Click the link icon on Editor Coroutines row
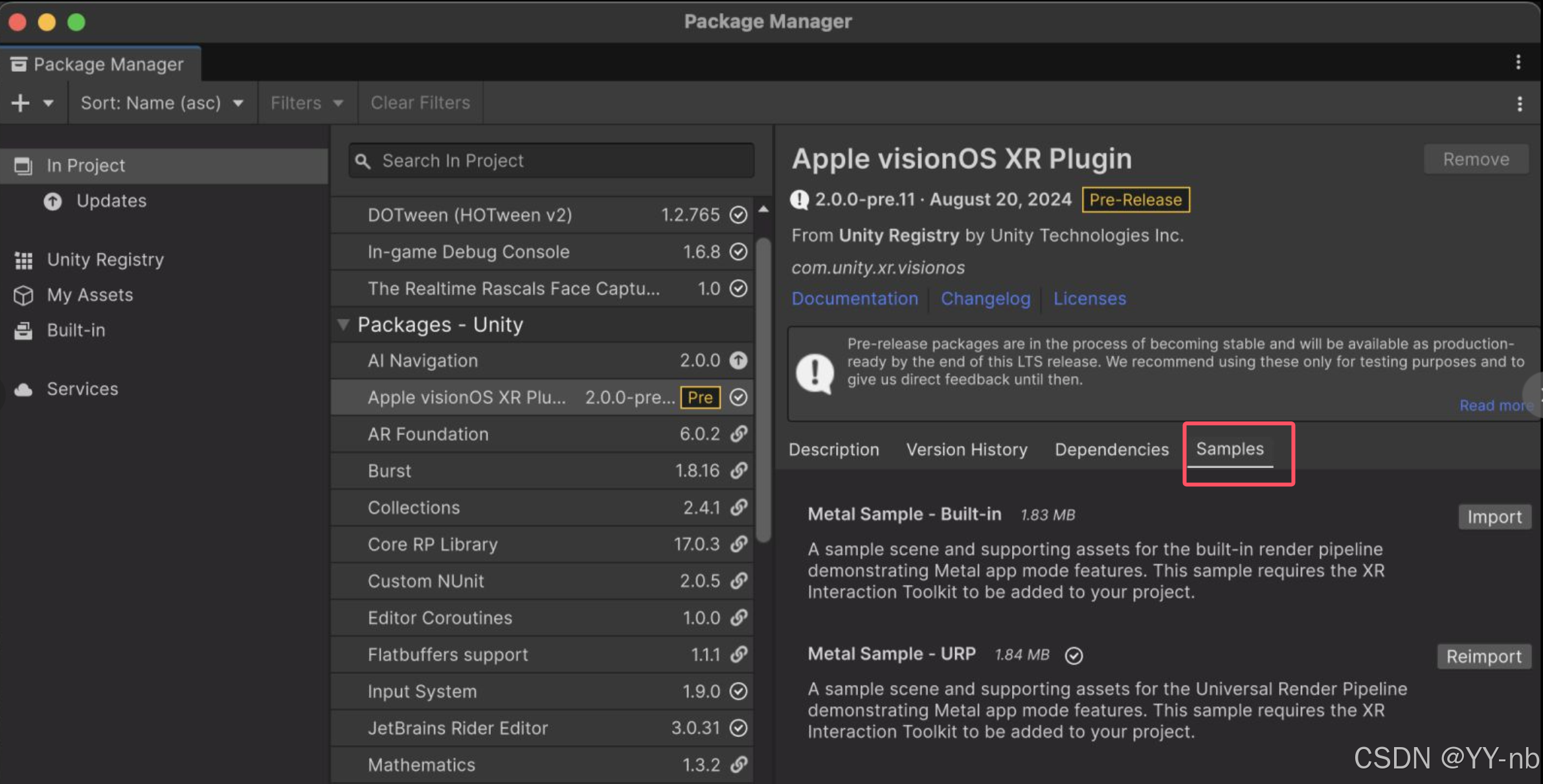1543x784 pixels. 739,618
